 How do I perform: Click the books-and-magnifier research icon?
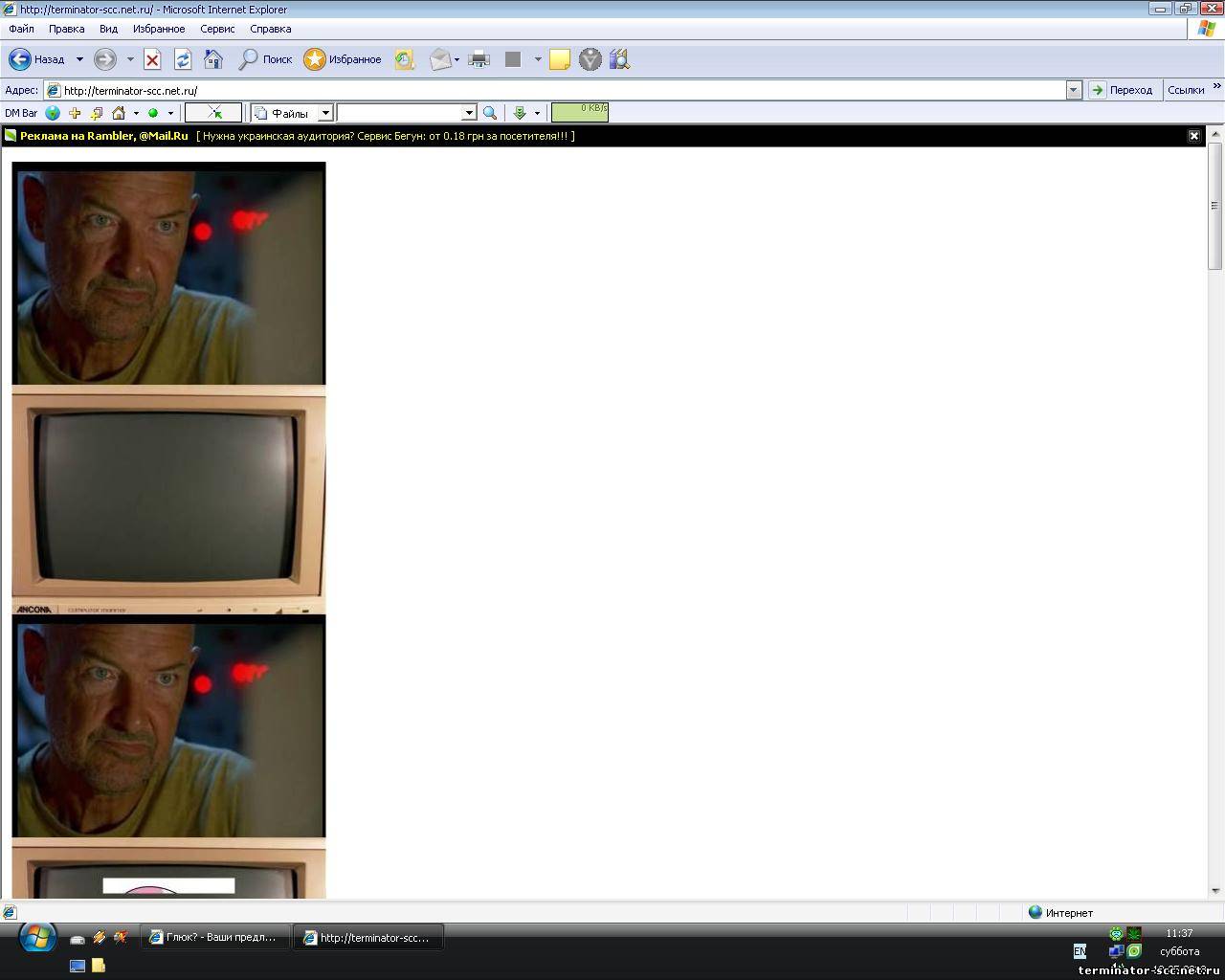pyautogui.click(x=620, y=59)
